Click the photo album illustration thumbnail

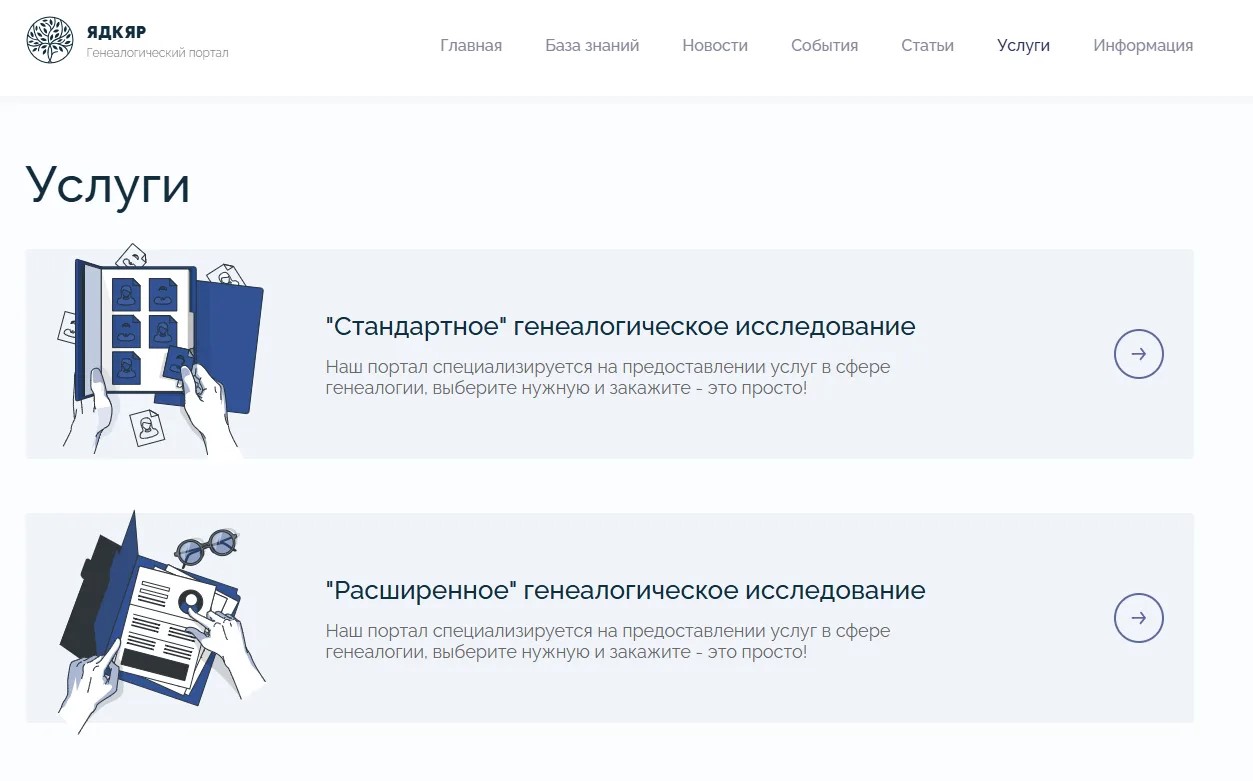160,351
